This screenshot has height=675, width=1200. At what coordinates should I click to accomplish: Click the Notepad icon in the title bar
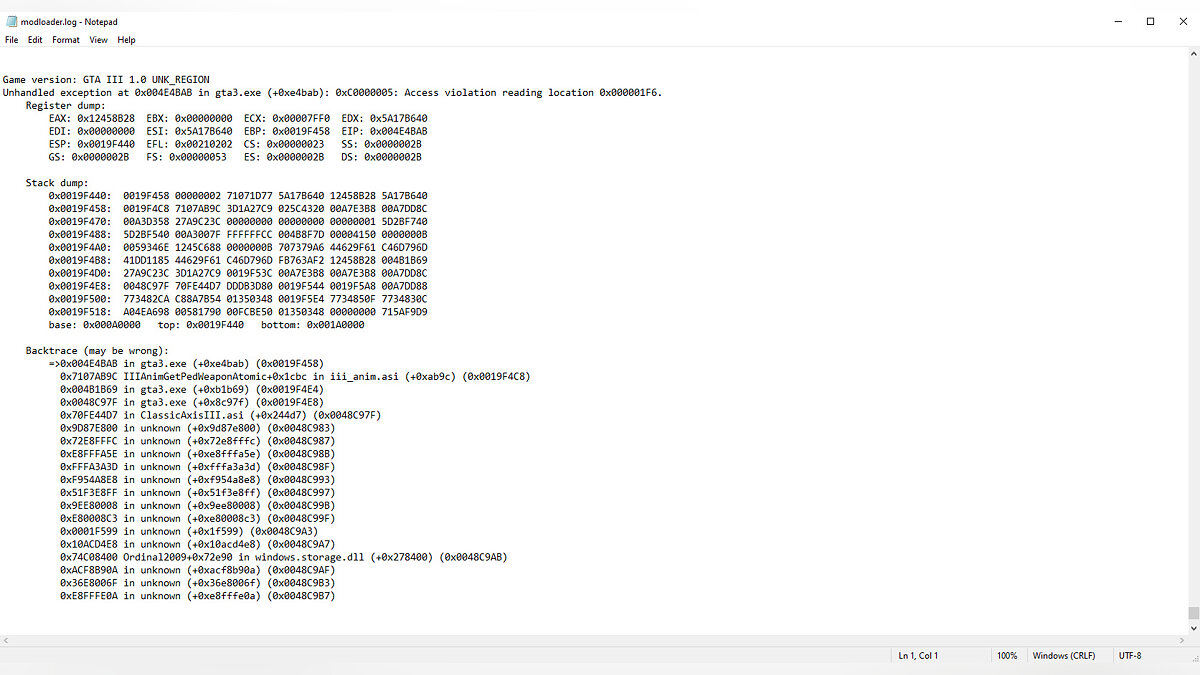10,21
